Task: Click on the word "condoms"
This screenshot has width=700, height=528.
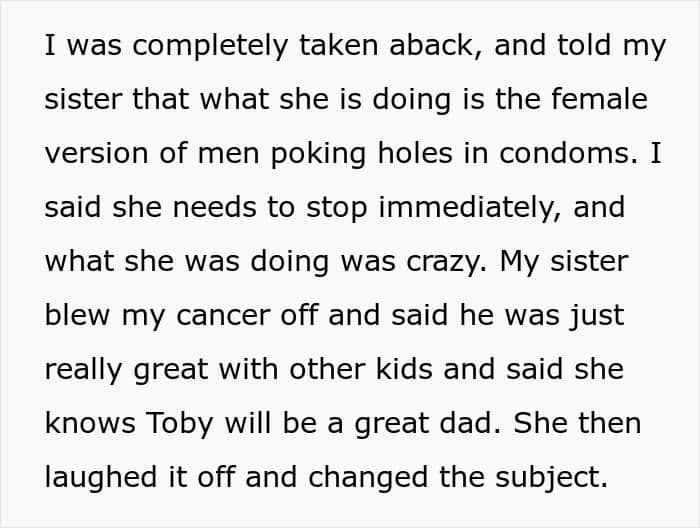Action: (x=564, y=153)
